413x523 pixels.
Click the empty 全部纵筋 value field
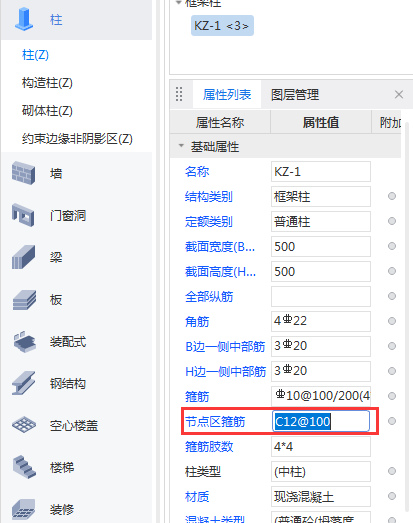(321, 297)
